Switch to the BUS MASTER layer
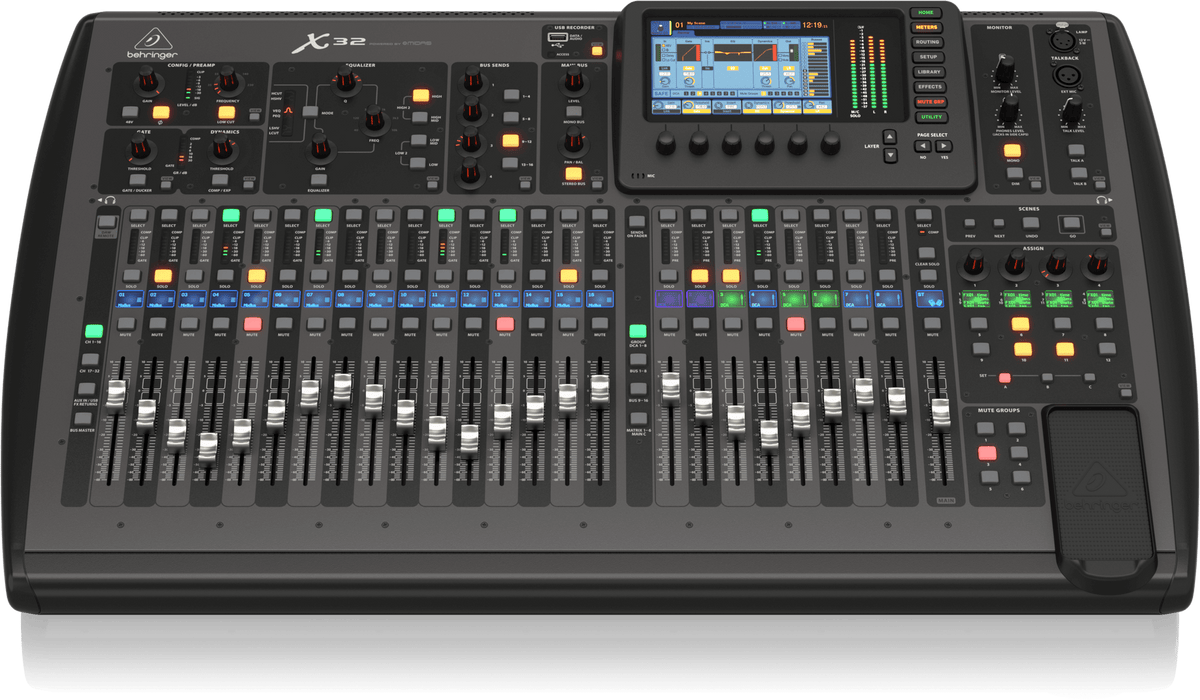This screenshot has width=1200, height=700. coord(84,418)
